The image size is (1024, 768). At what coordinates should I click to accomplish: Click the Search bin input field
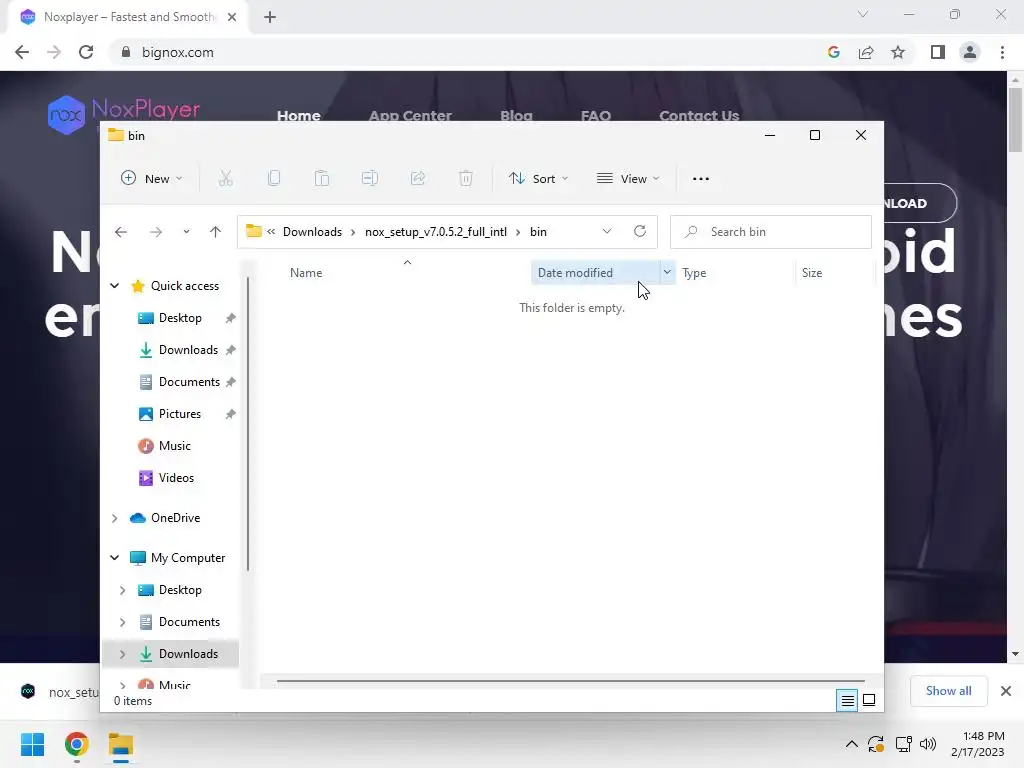click(x=771, y=232)
